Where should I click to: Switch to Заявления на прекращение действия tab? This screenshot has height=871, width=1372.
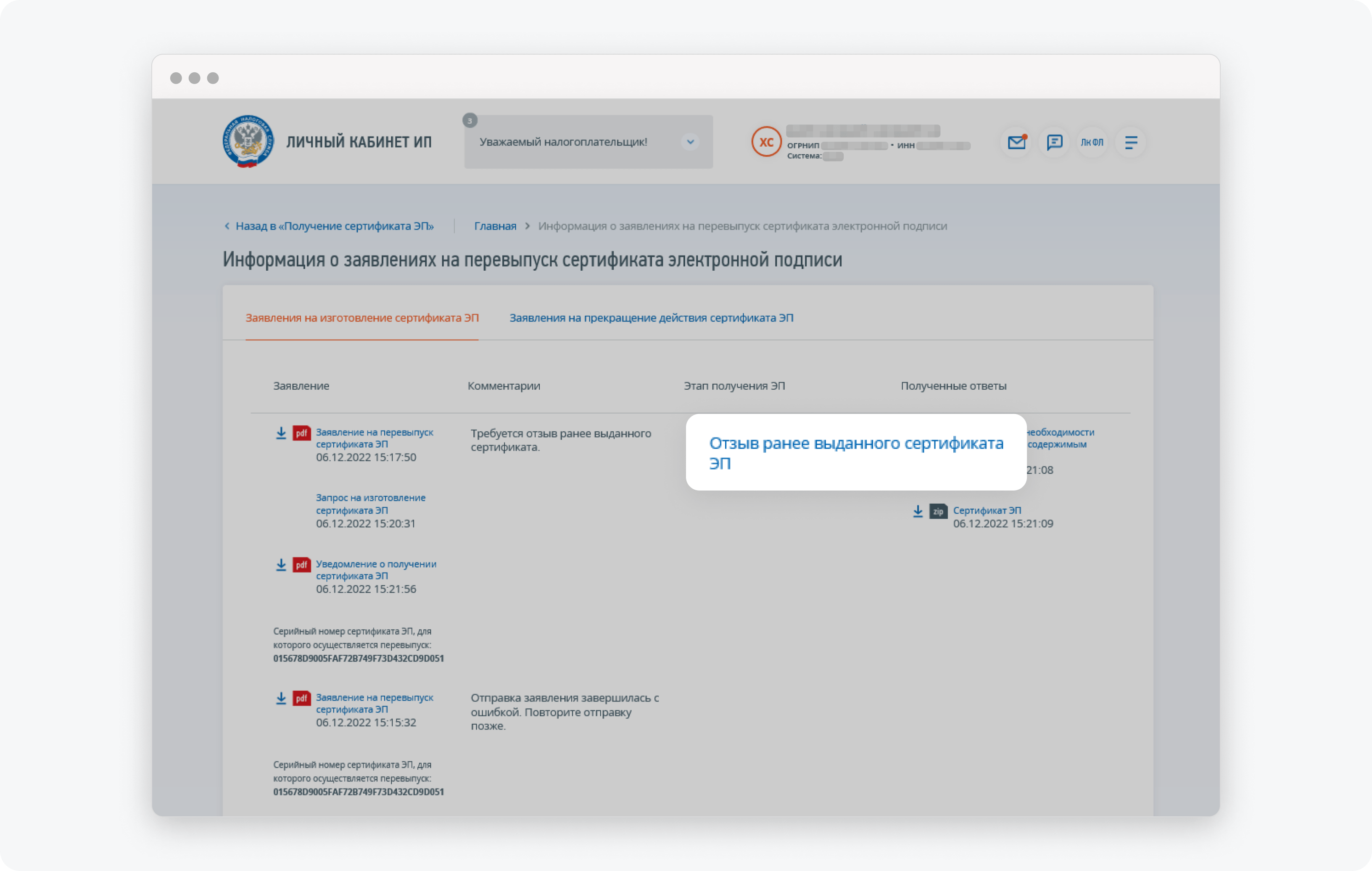point(651,317)
